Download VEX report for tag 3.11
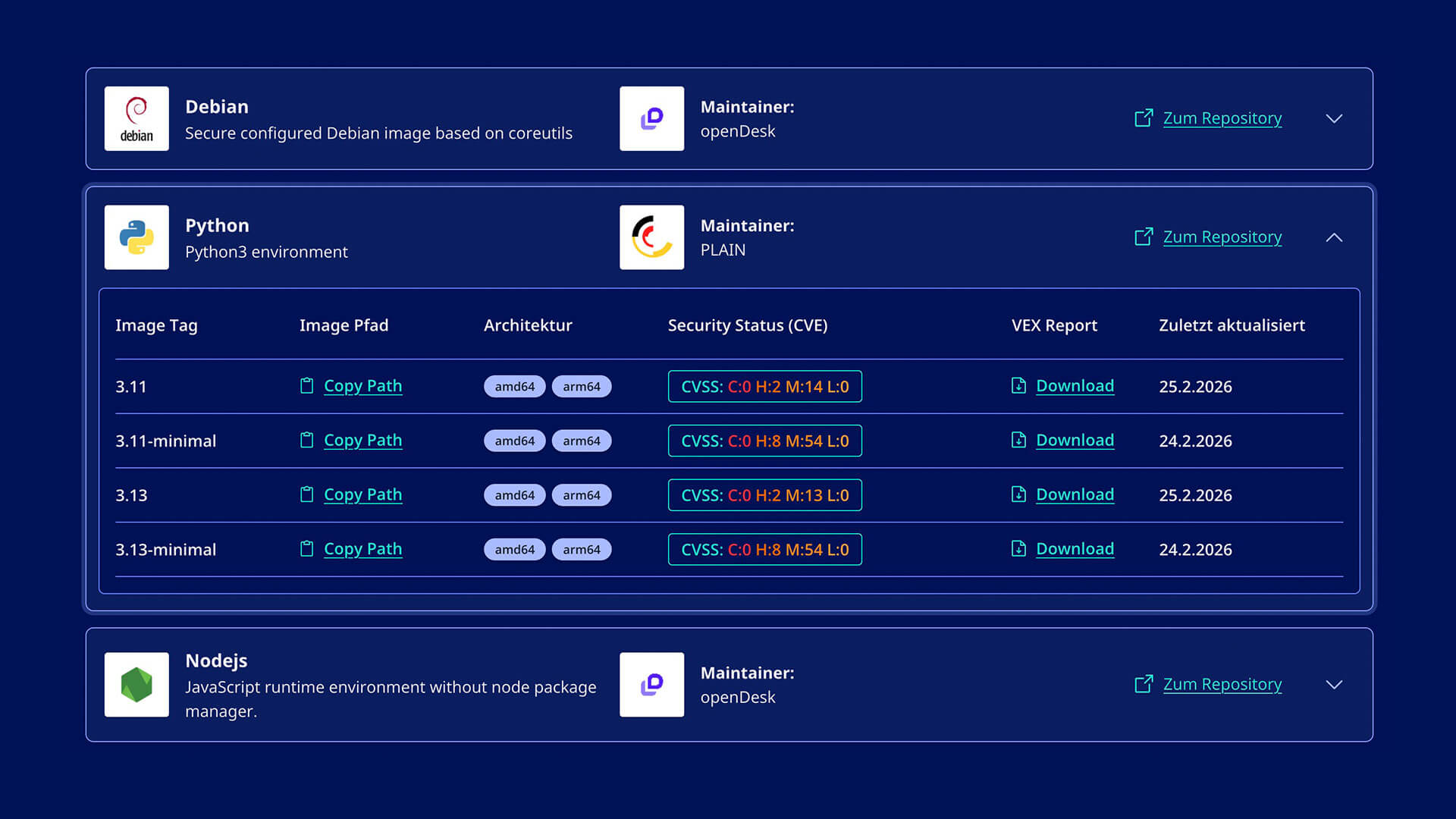 point(1075,386)
